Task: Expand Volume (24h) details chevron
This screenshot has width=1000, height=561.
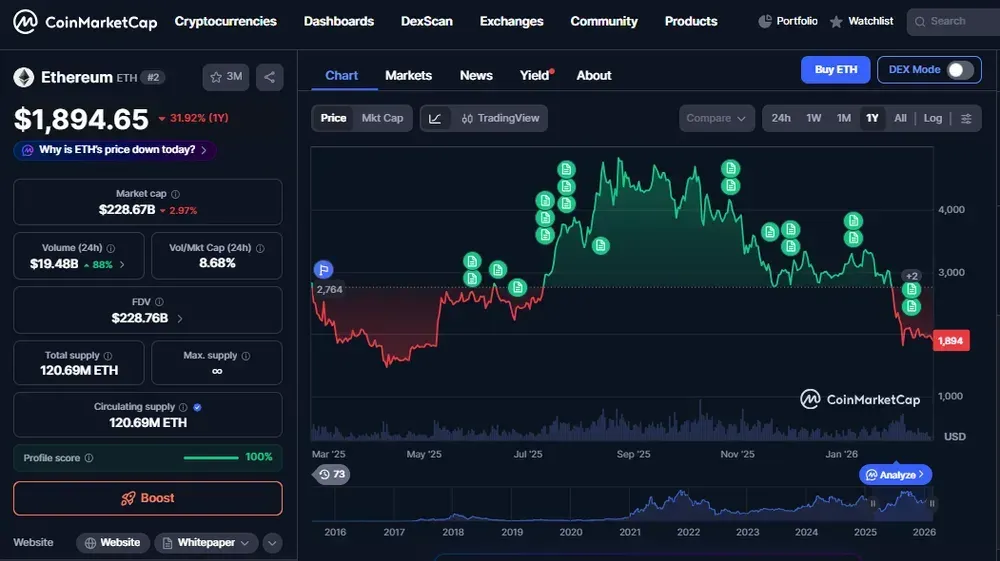Action: pyautogui.click(x=122, y=265)
